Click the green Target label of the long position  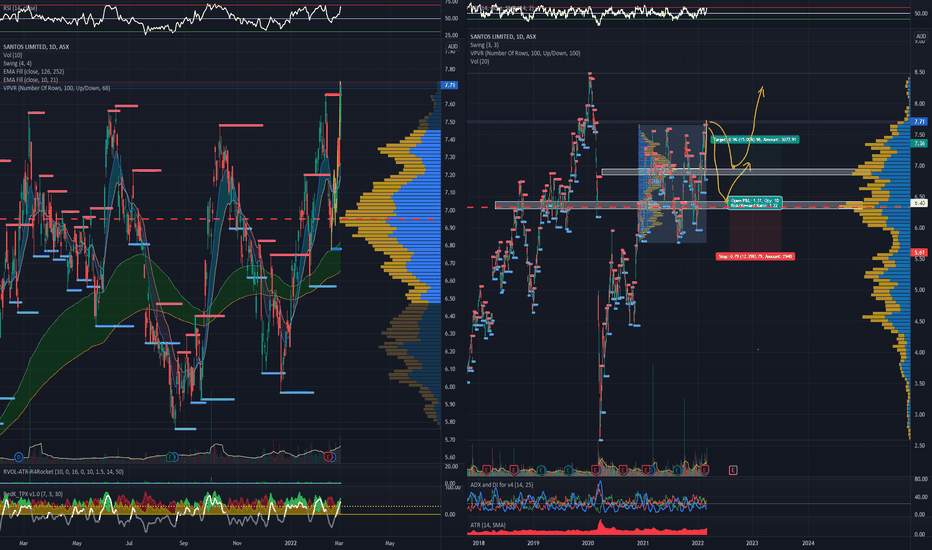coord(755,140)
